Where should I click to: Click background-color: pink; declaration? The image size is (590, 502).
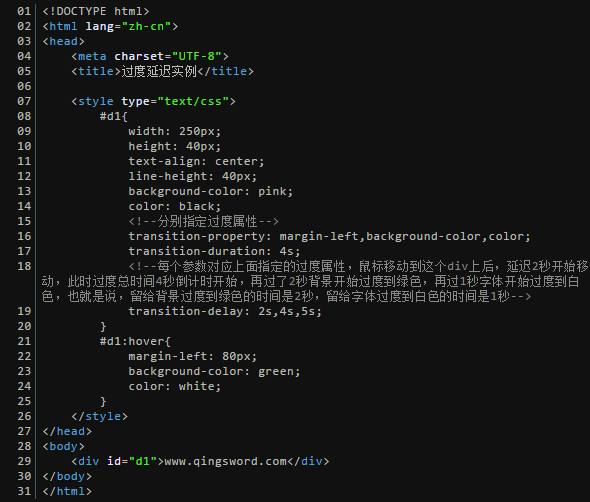[x=210, y=192]
